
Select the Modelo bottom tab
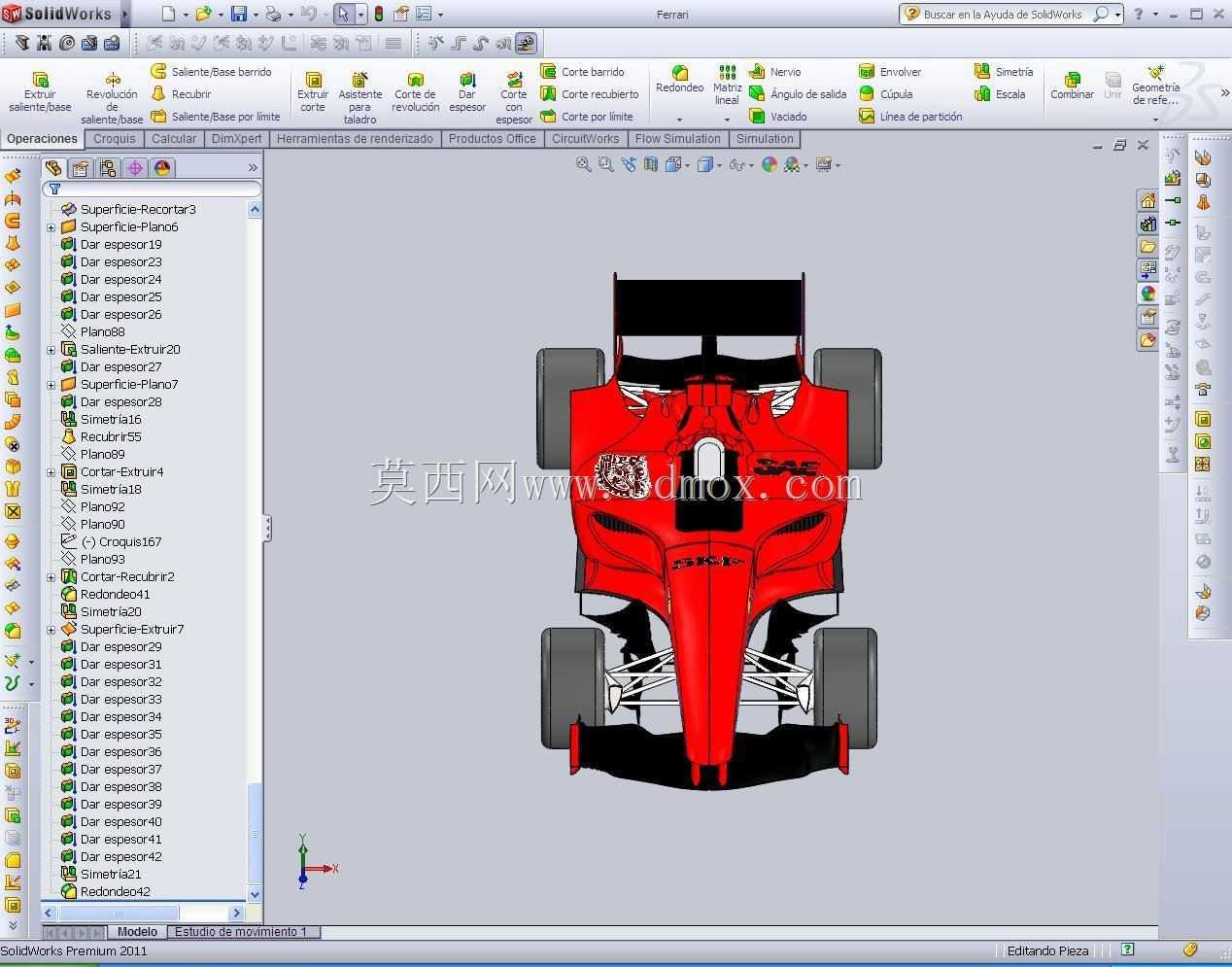coord(137,932)
